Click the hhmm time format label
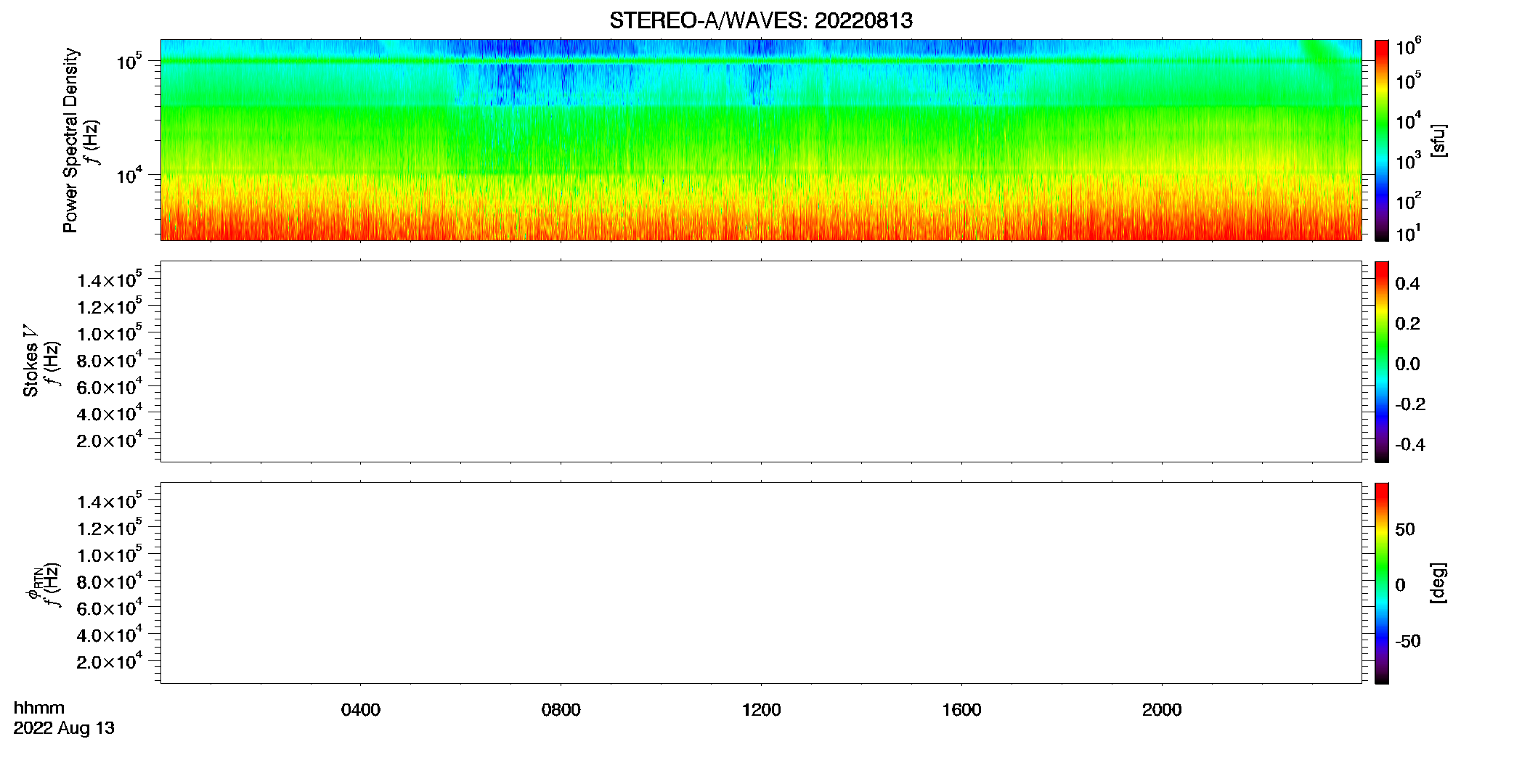Screen dimensions: 1522x784 pos(39,709)
